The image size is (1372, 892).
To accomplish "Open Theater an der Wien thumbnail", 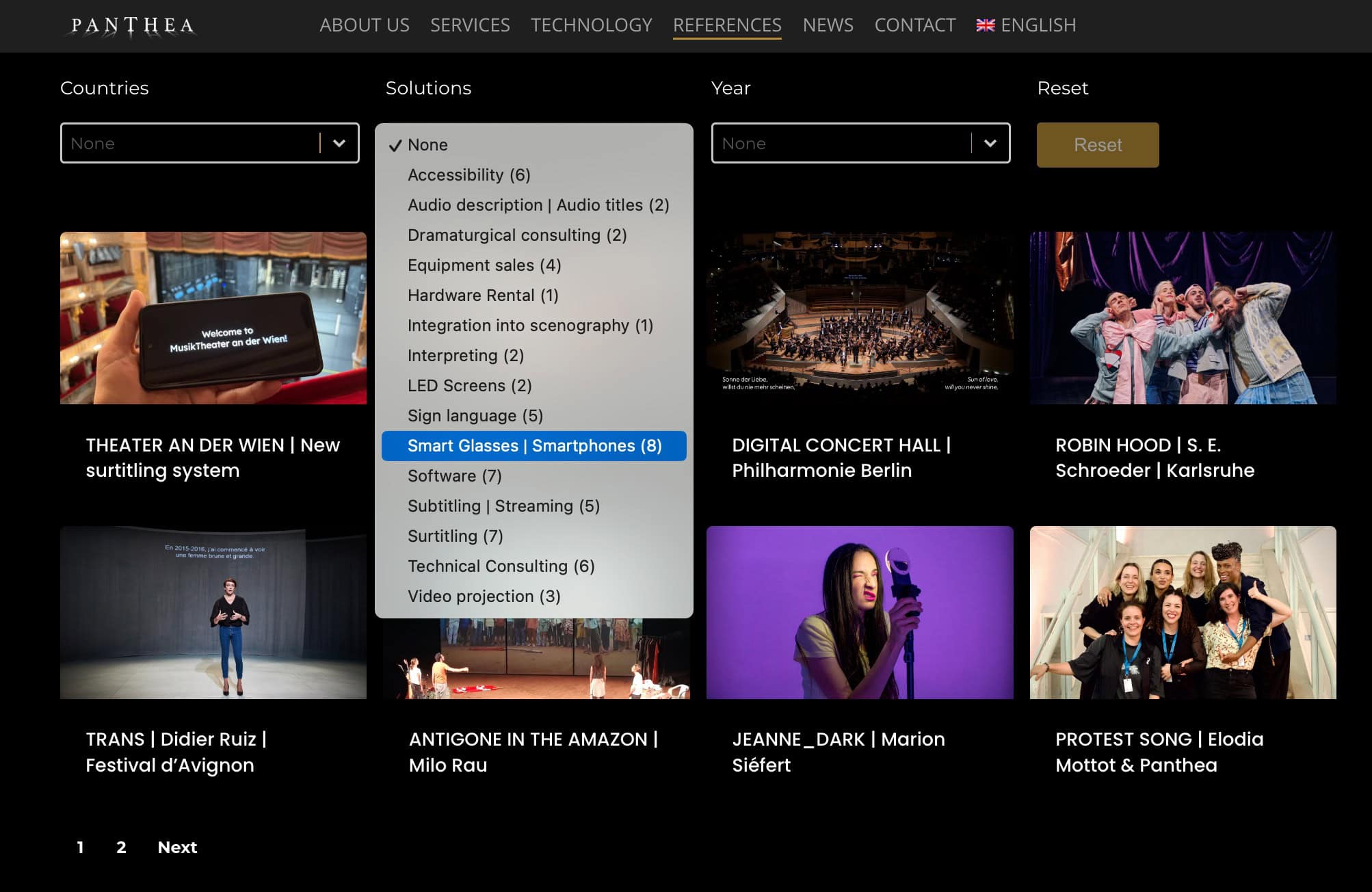I will (213, 318).
